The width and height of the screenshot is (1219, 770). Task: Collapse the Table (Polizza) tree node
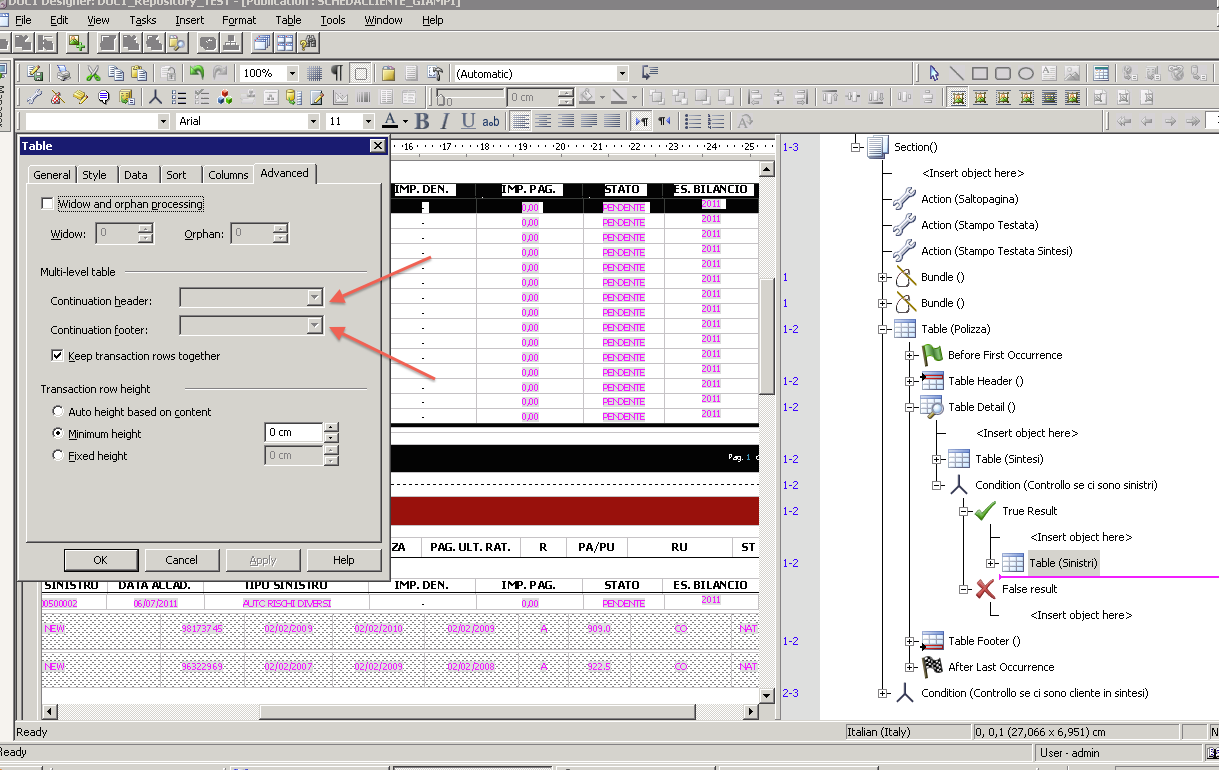point(883,329)
